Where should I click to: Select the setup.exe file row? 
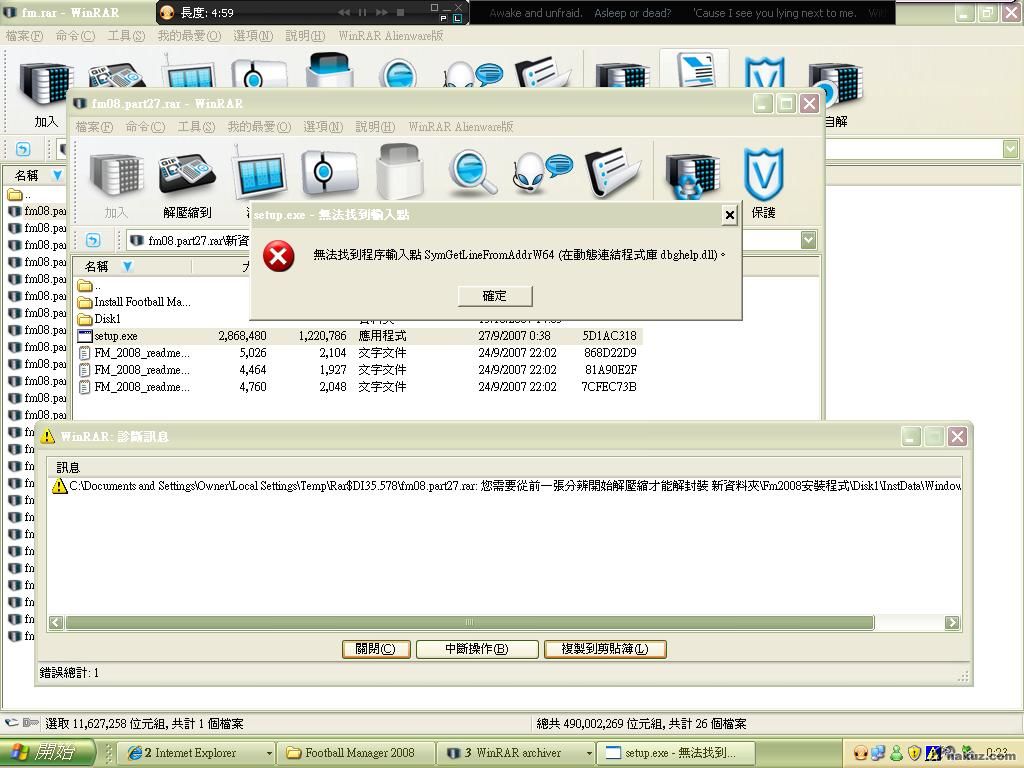coord(358,336)
